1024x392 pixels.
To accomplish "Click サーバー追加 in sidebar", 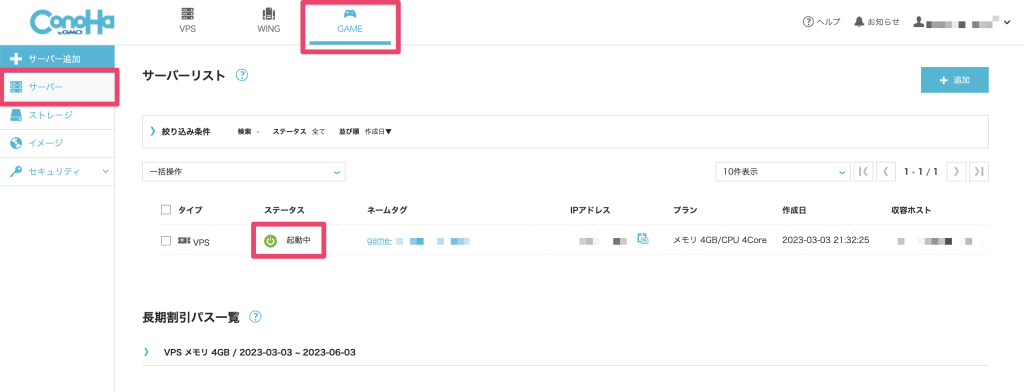I will click(x=57, y=59).
